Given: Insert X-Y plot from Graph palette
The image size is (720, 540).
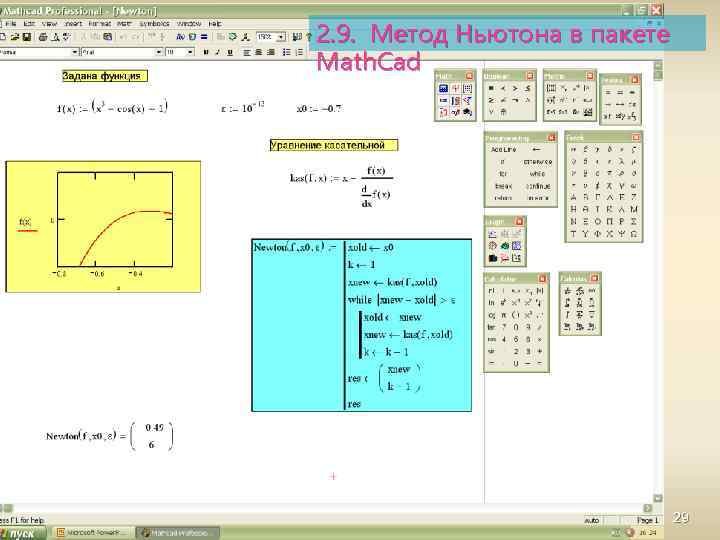Looking at the screenshot, I should pos(492,234).
